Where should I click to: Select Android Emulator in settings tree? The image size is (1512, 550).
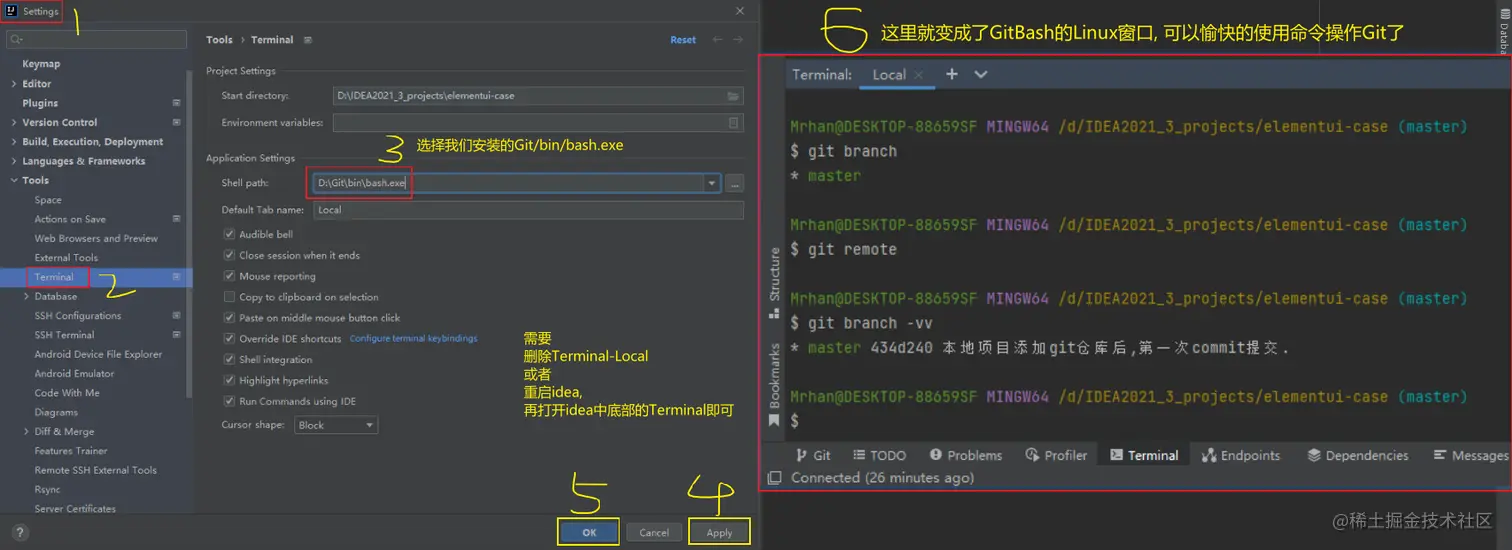[74, 374]
